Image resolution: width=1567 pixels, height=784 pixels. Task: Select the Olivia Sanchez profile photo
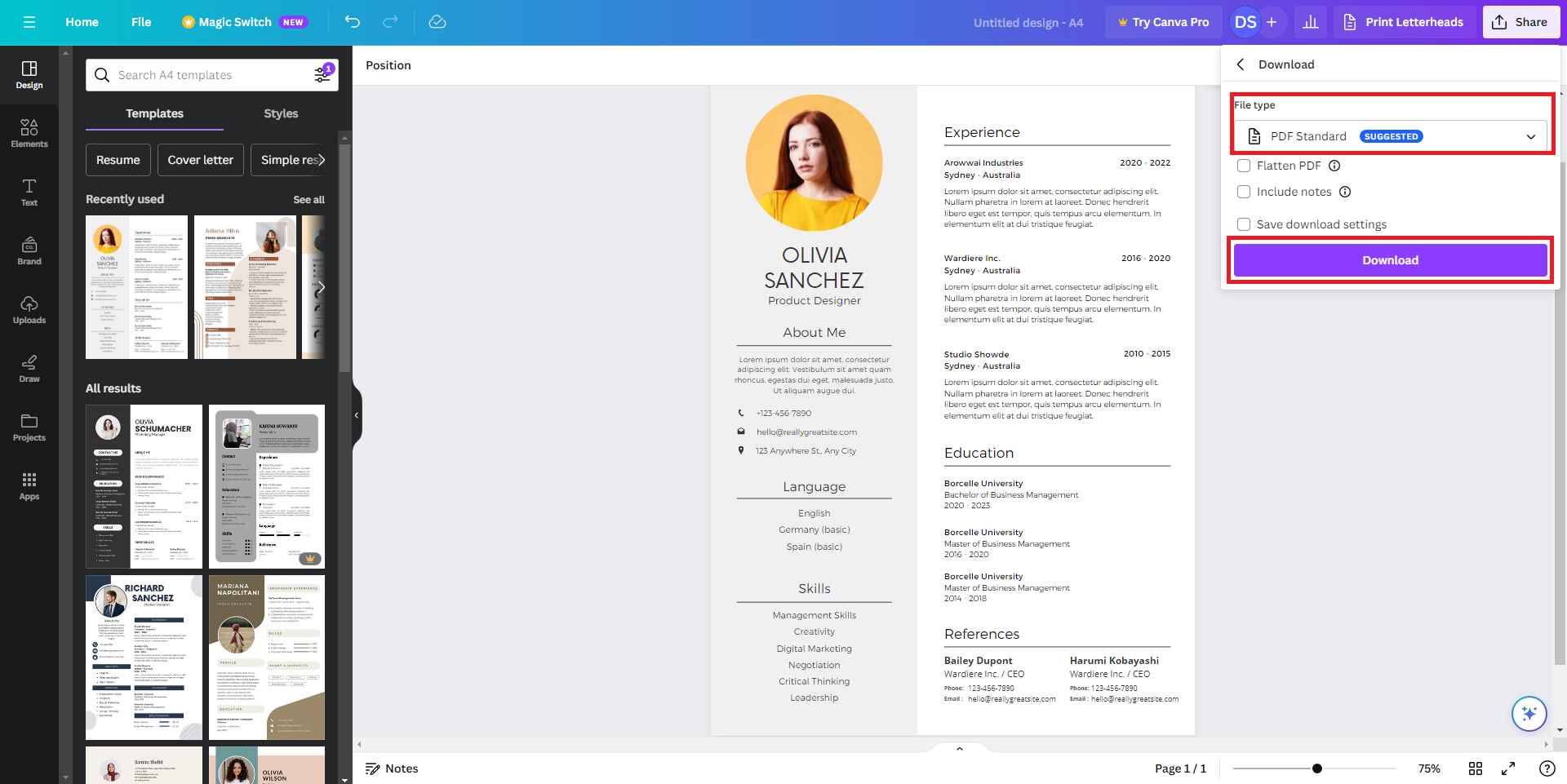pyautogui.click(x=814, y=163)
